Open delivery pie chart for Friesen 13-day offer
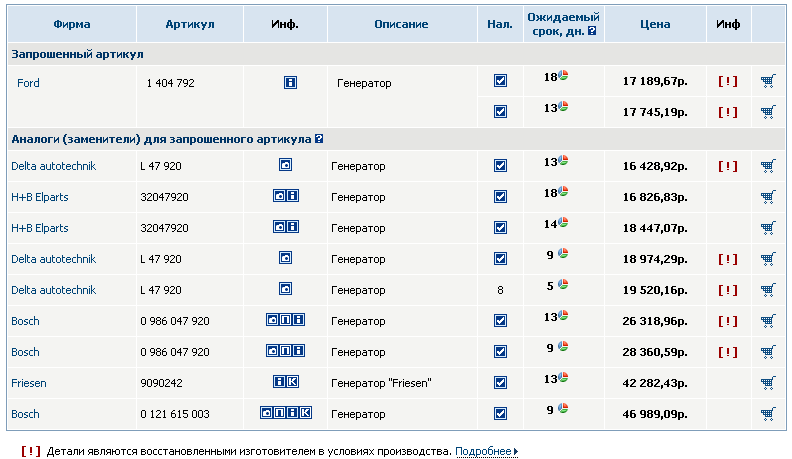 click(563, 377)
